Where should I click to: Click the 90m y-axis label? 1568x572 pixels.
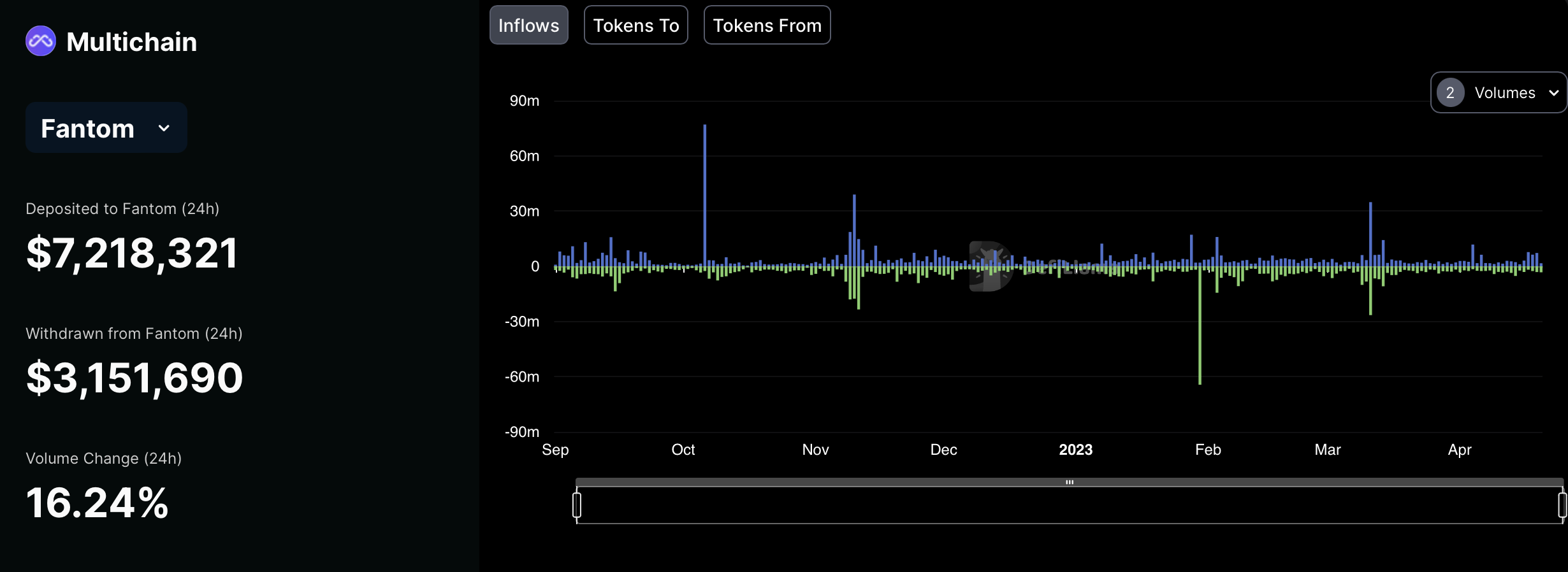pos(525,101)
